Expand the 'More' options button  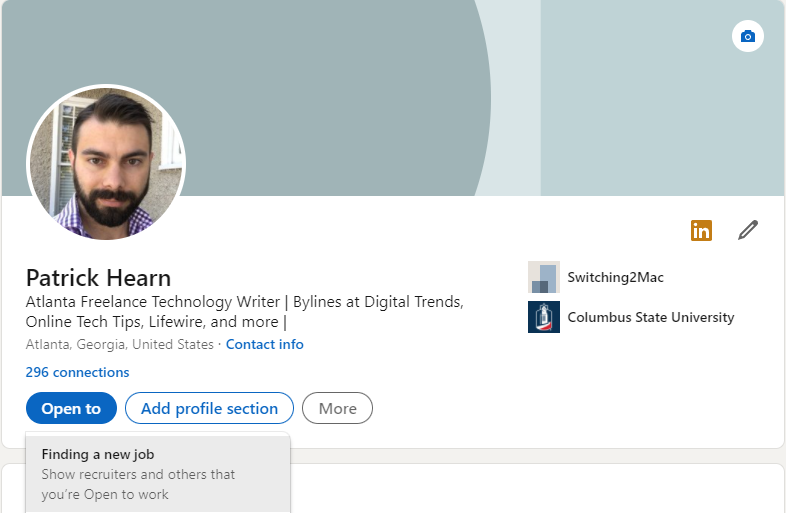click(x=337, y=408)
